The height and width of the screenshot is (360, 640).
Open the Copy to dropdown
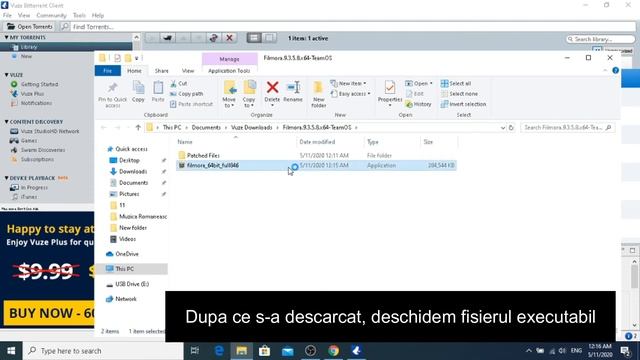(249, 102)
